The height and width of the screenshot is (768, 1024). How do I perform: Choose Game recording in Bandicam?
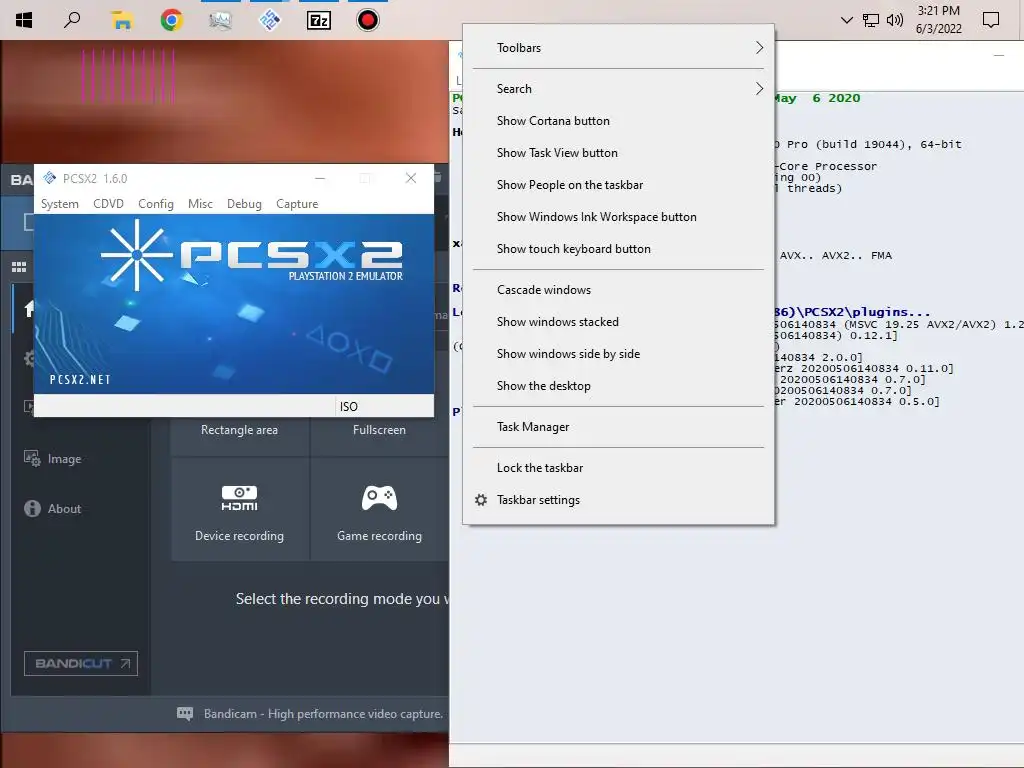[x=379, y=509]
